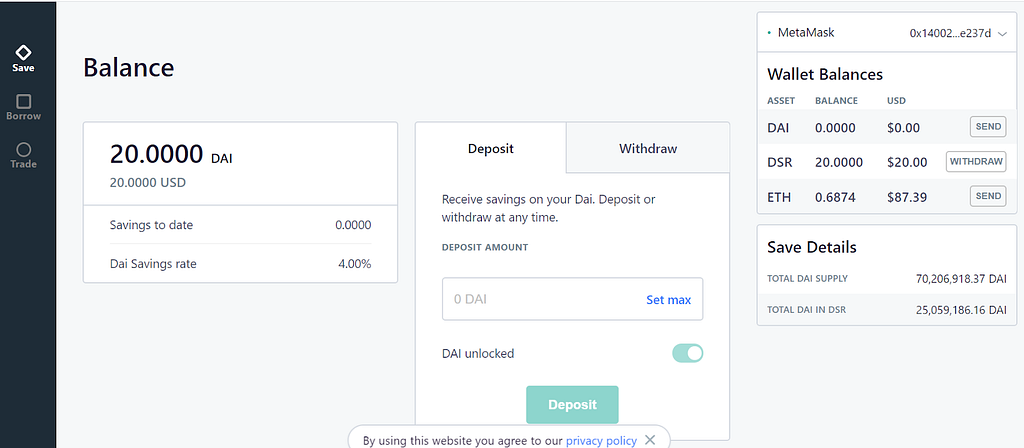Click Set max in deposit field
Viewport: 1024px width, 448px height.
[668, 299]
